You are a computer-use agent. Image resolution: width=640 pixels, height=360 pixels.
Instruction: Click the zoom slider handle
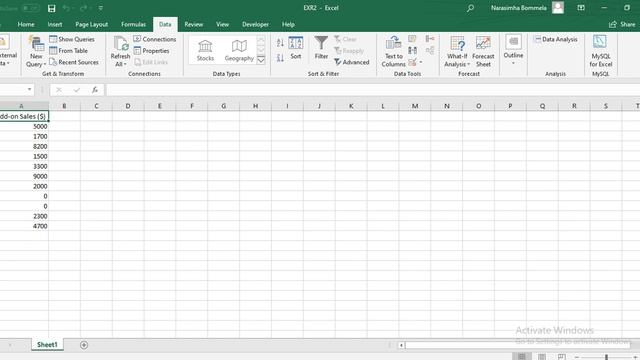[x=606, y=357]
